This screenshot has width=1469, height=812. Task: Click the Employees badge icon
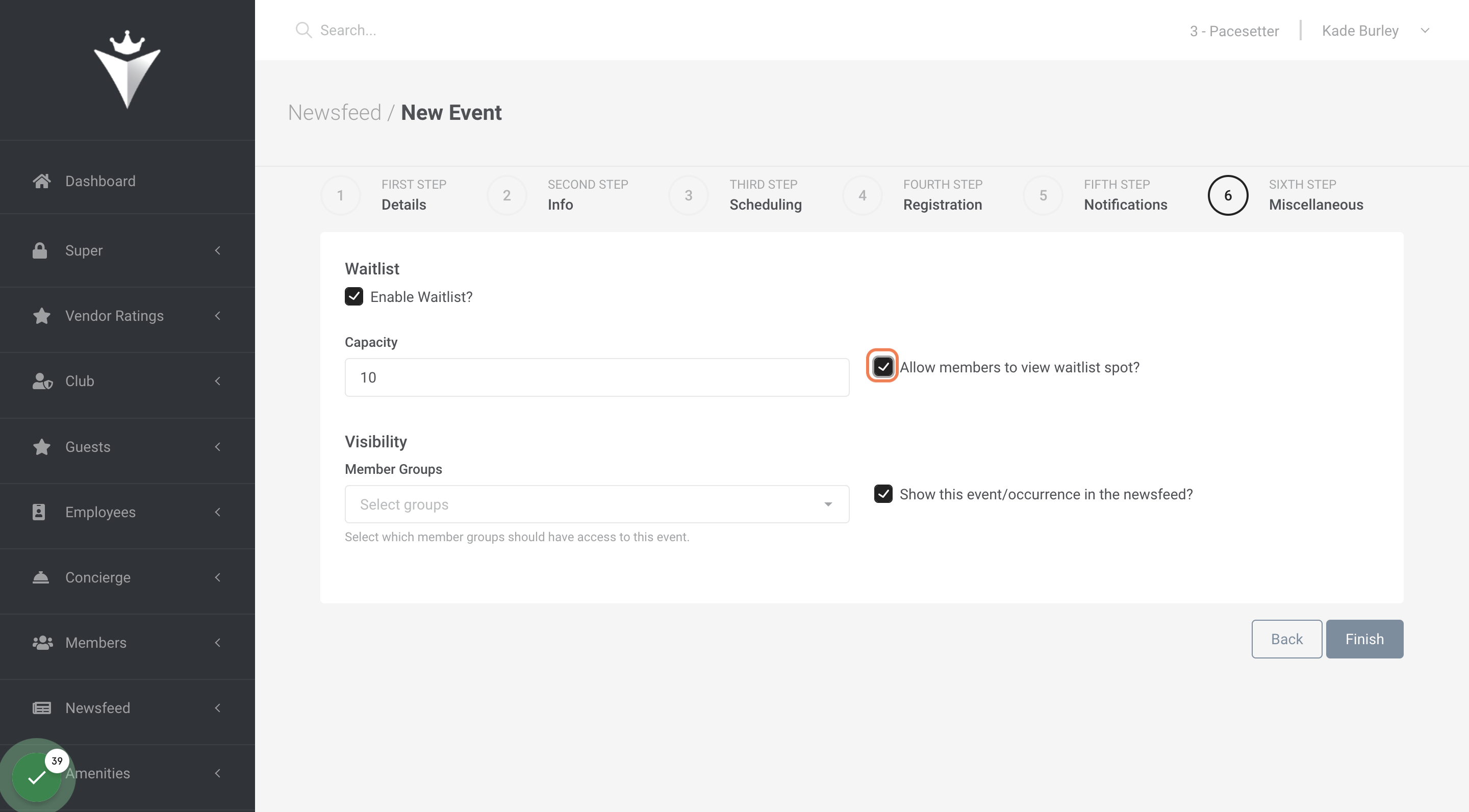point(39,512)
